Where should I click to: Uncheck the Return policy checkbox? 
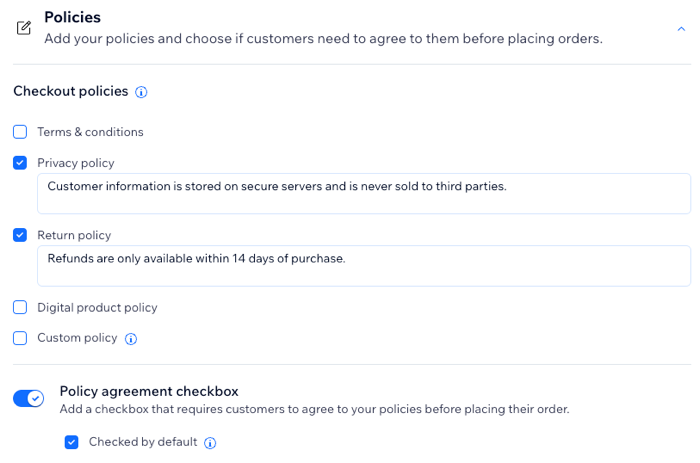tap(20, 235)
